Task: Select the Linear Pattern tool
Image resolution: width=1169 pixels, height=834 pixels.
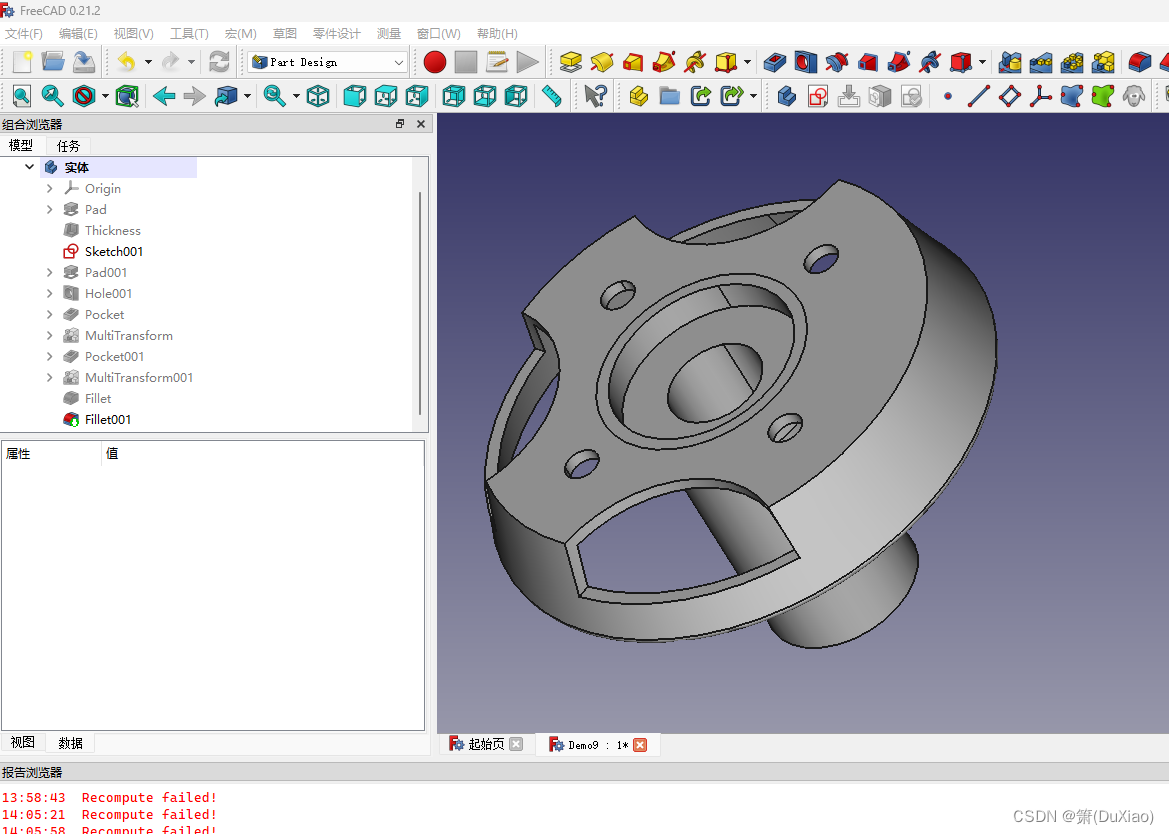Action: point(1041,62)
